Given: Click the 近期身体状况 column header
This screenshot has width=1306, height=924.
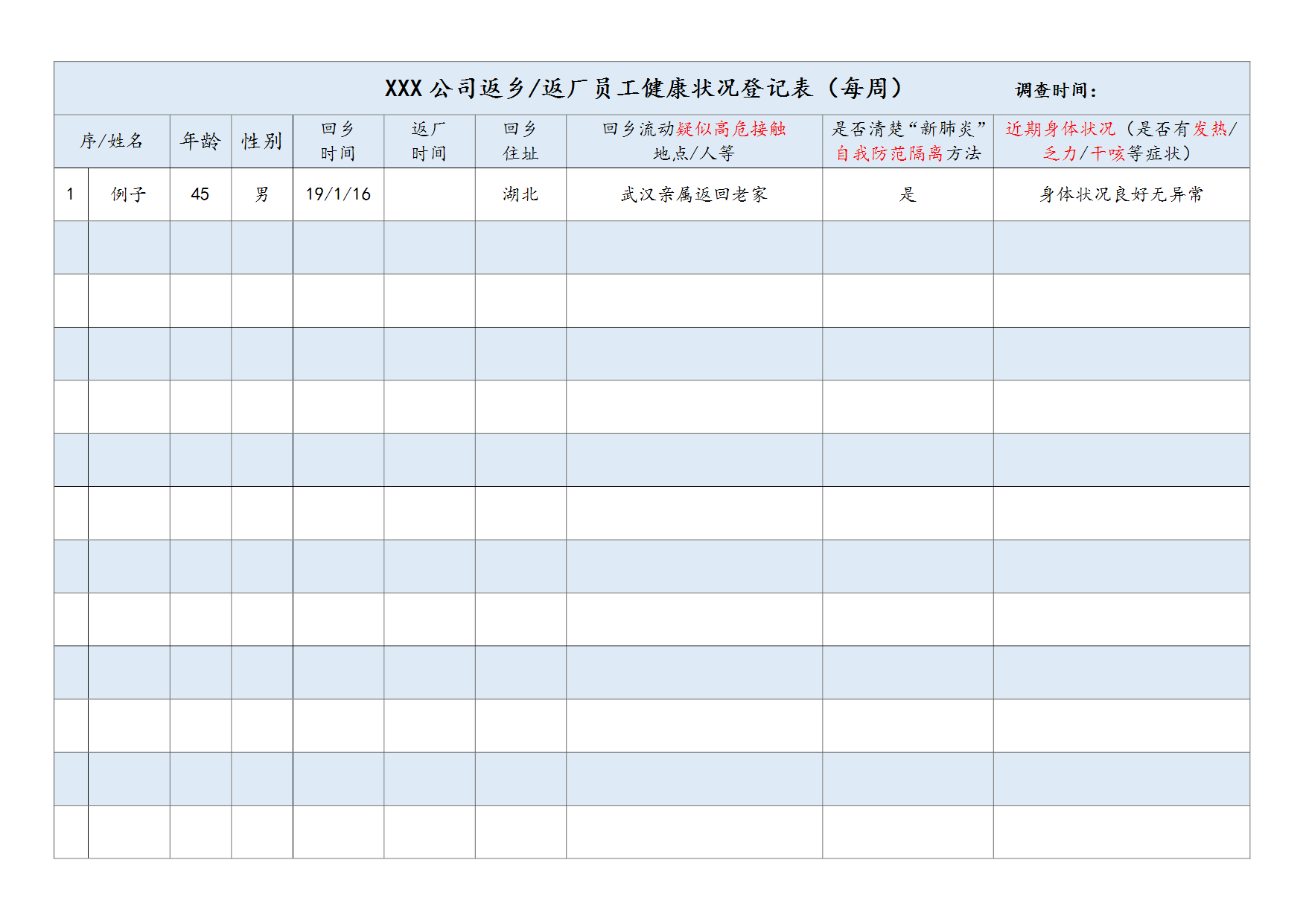Looking at the screenshot, I should pos(1121,141).
